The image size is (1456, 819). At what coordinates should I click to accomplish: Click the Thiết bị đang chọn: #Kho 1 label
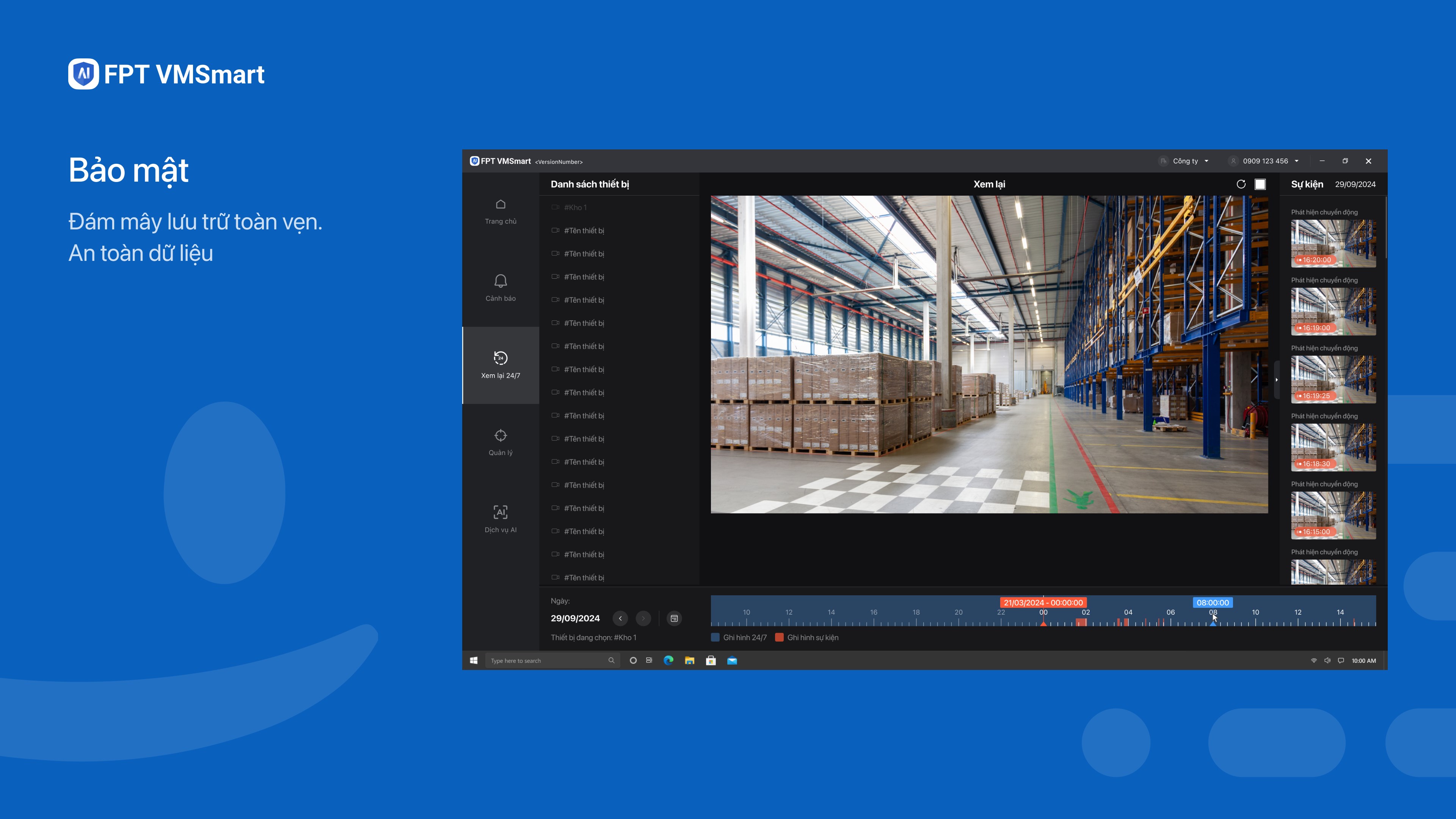tap(593, 637)
